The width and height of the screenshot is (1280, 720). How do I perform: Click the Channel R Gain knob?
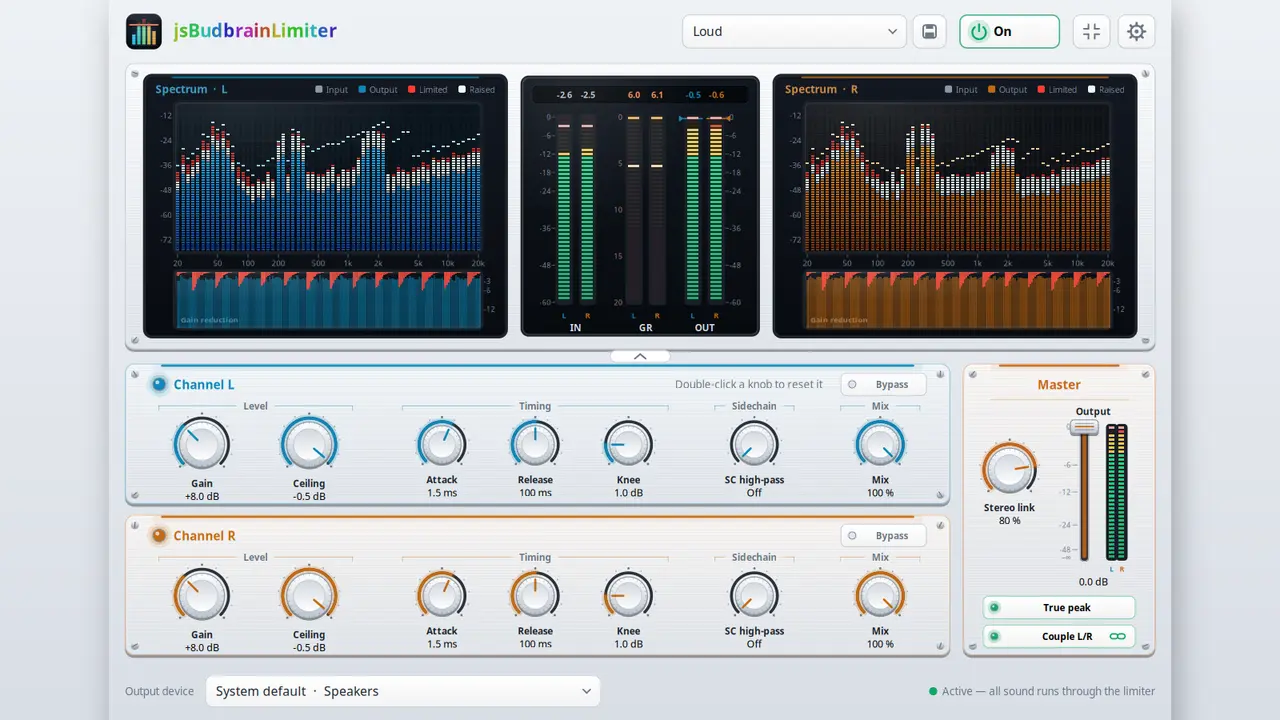click(202, 595)
